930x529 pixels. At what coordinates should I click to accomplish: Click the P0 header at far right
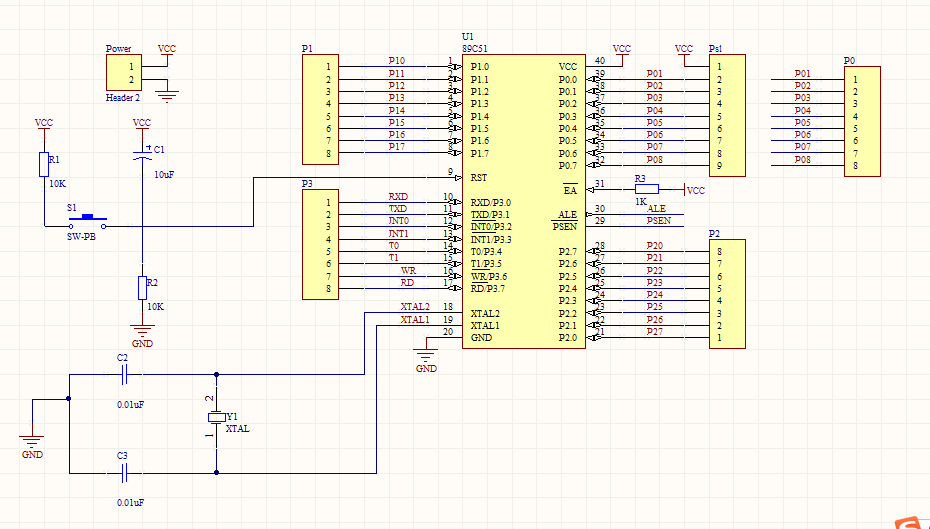point(860,121)
